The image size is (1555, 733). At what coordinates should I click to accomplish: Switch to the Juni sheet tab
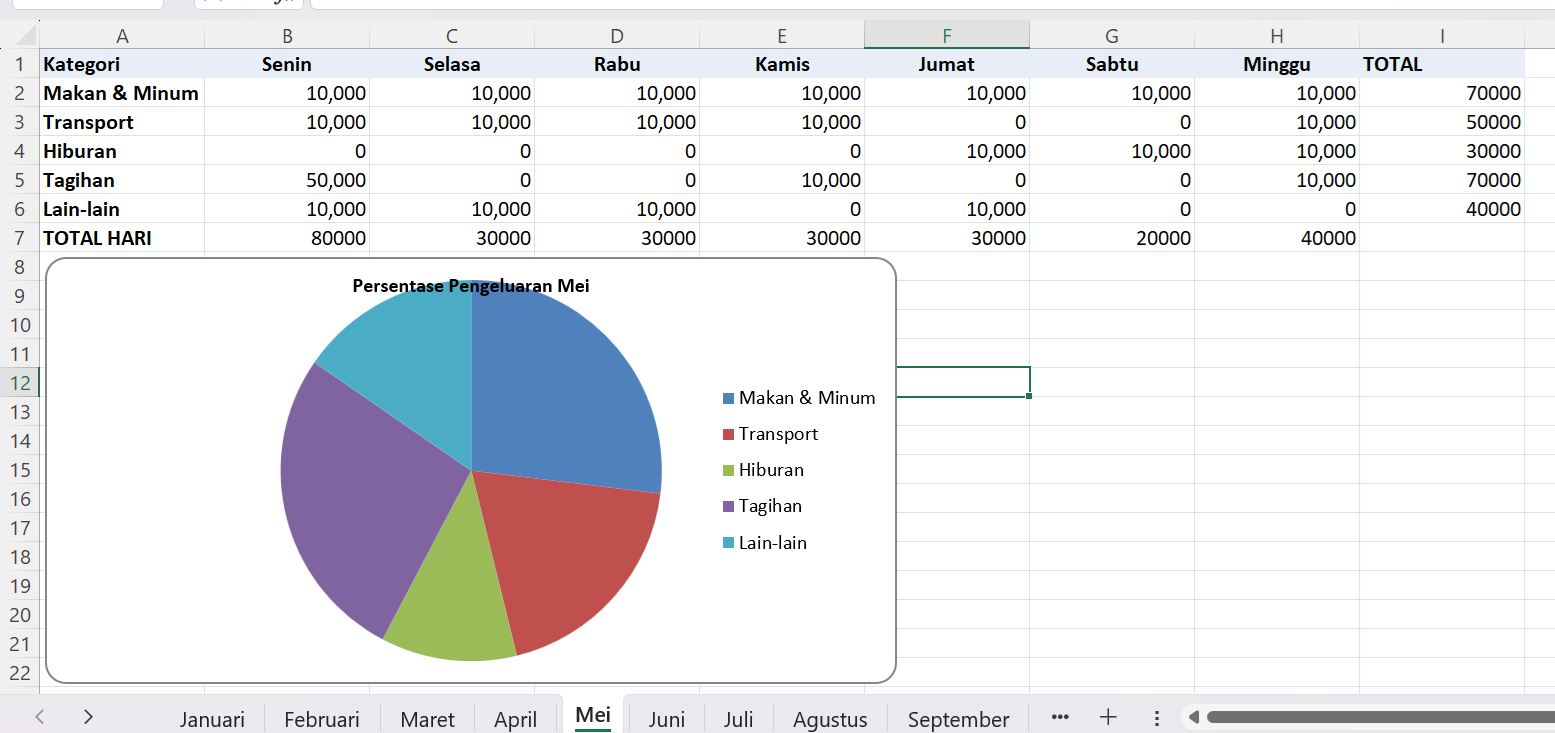(x=666, y=717)
